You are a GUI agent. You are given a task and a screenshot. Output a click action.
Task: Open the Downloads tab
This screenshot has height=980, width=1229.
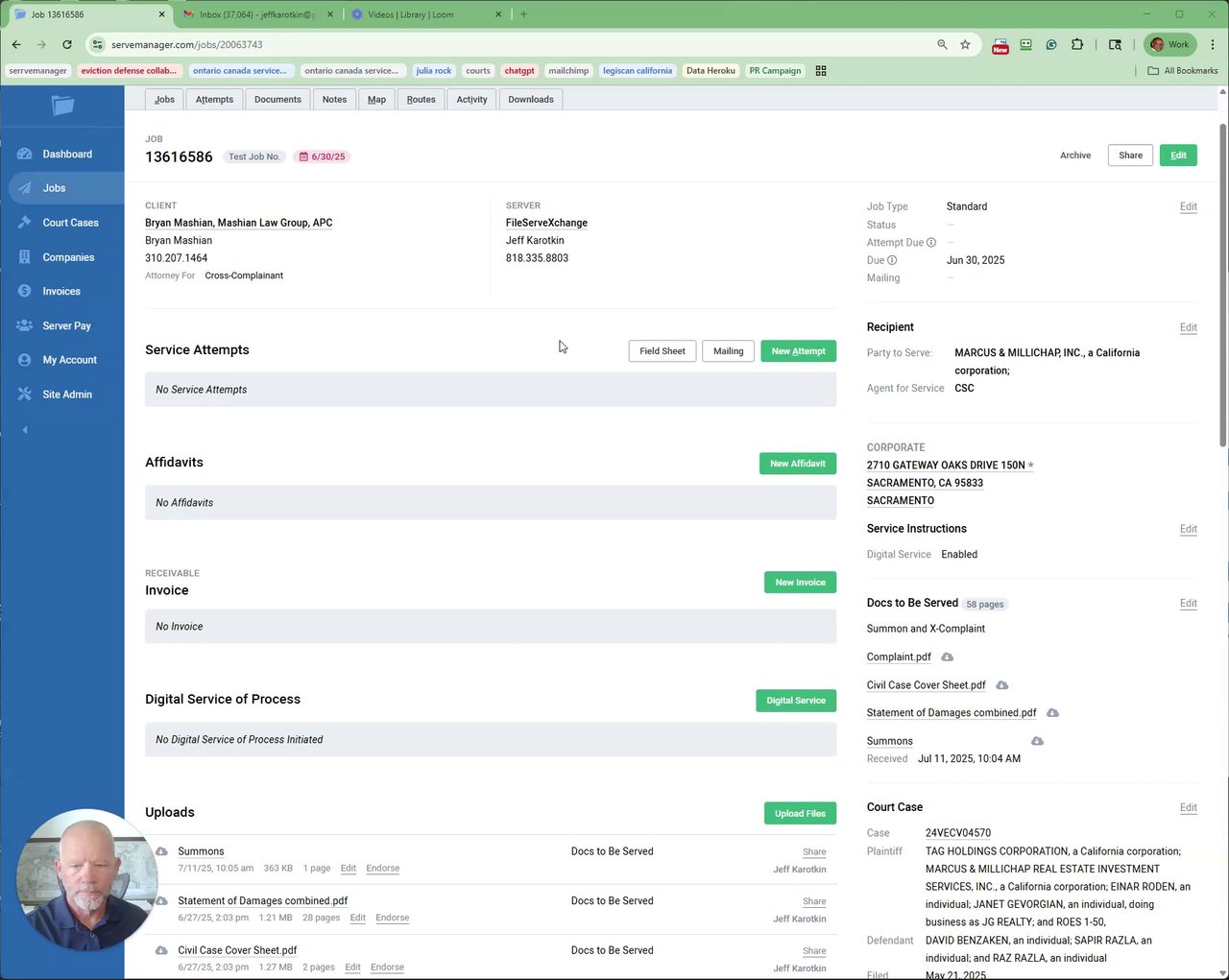[531, 100]
